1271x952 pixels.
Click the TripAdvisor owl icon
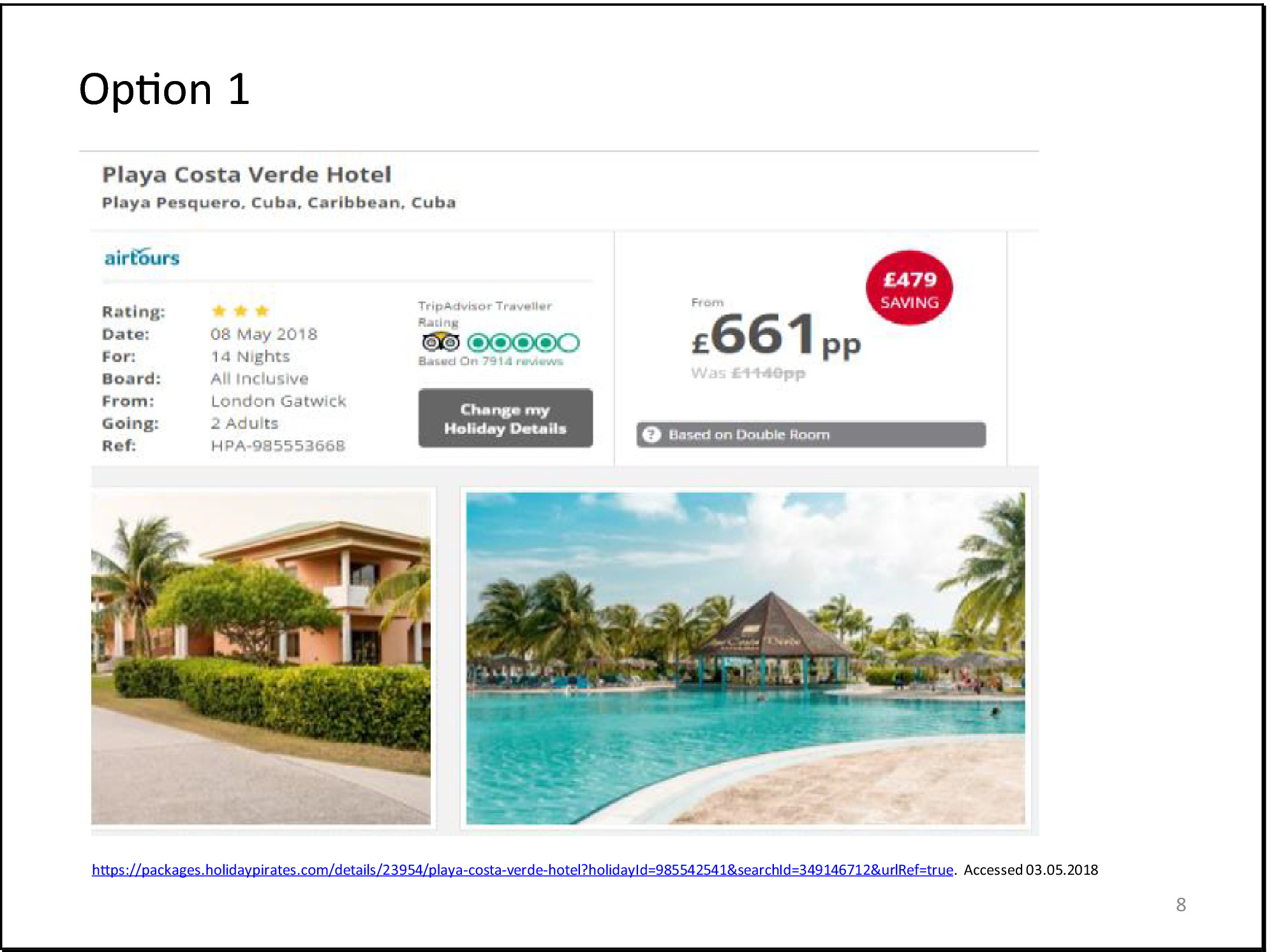click(x=440, y=343)
